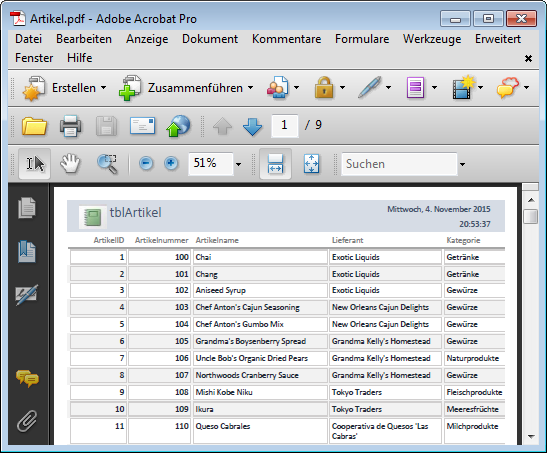Open the Dokument menu
This screenshot has height=453, width=547.
click(210, 39)
